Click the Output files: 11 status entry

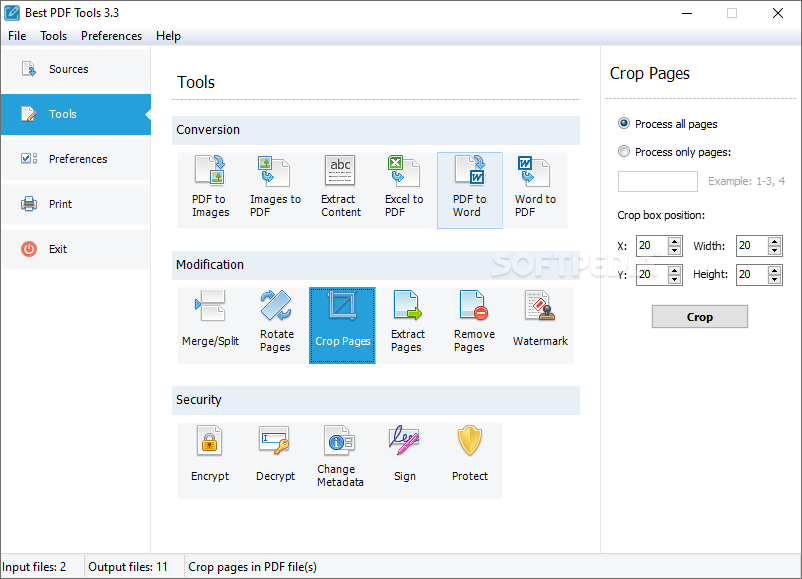[x=128, y=567]
